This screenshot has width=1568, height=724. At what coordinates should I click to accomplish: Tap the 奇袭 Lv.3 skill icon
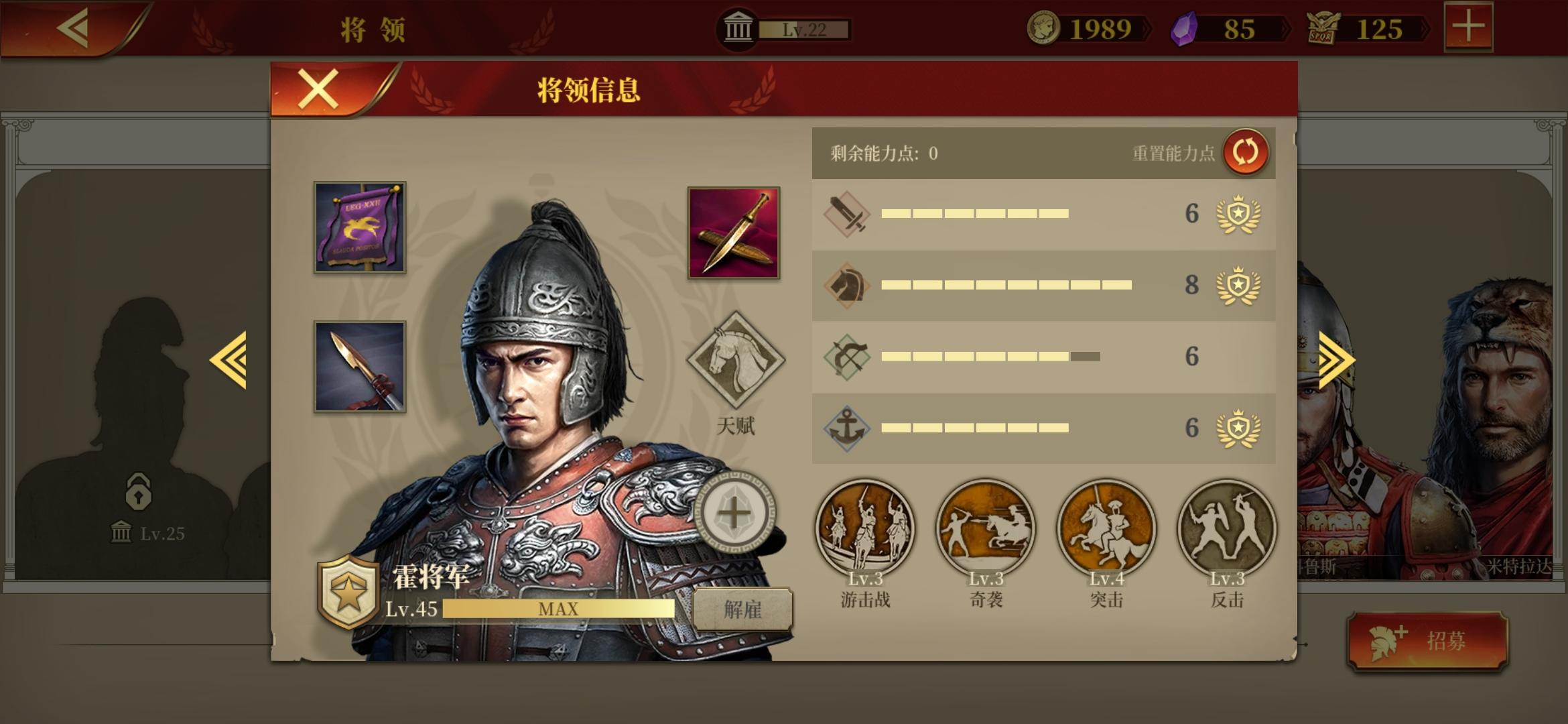click(x=986, y=528)
